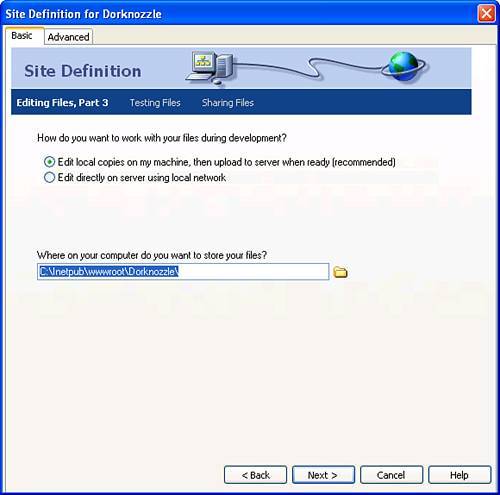Screen dimensions: 500x495
Task: Click the store your files label
Action: 152,255
